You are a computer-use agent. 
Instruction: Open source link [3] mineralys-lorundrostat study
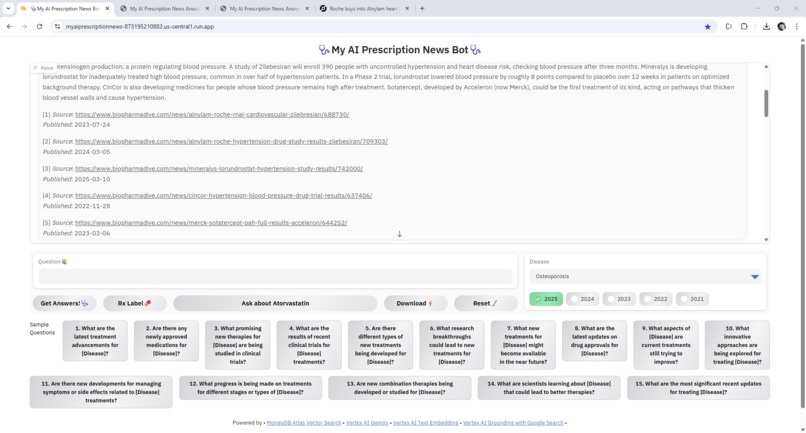click(x=219, y=168)
